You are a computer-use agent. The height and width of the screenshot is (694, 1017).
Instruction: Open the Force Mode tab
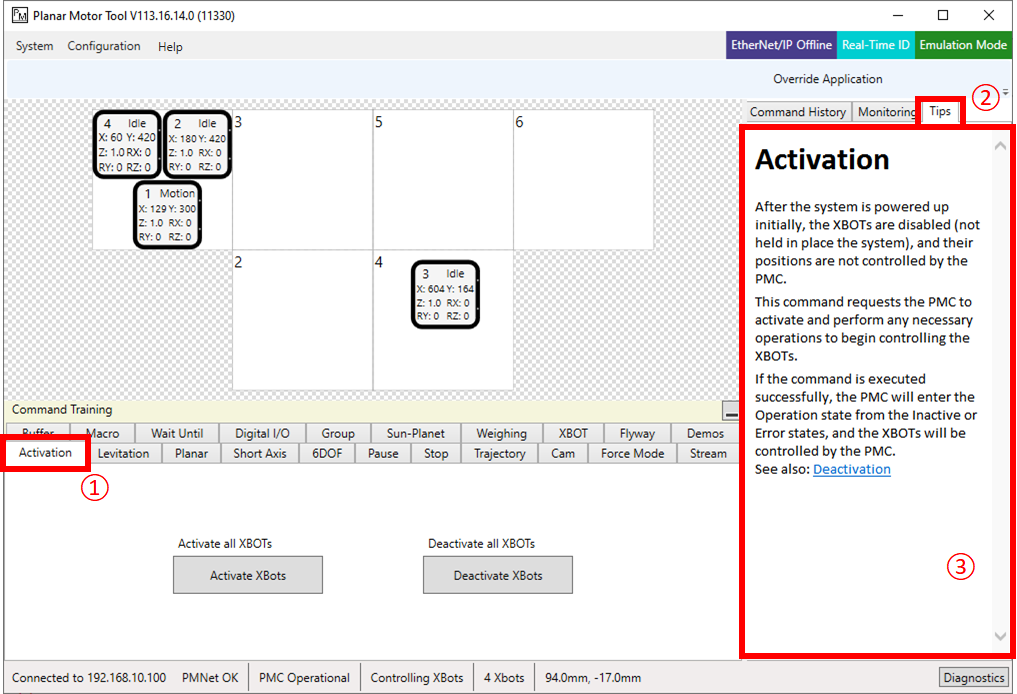[x=632, y=453]
